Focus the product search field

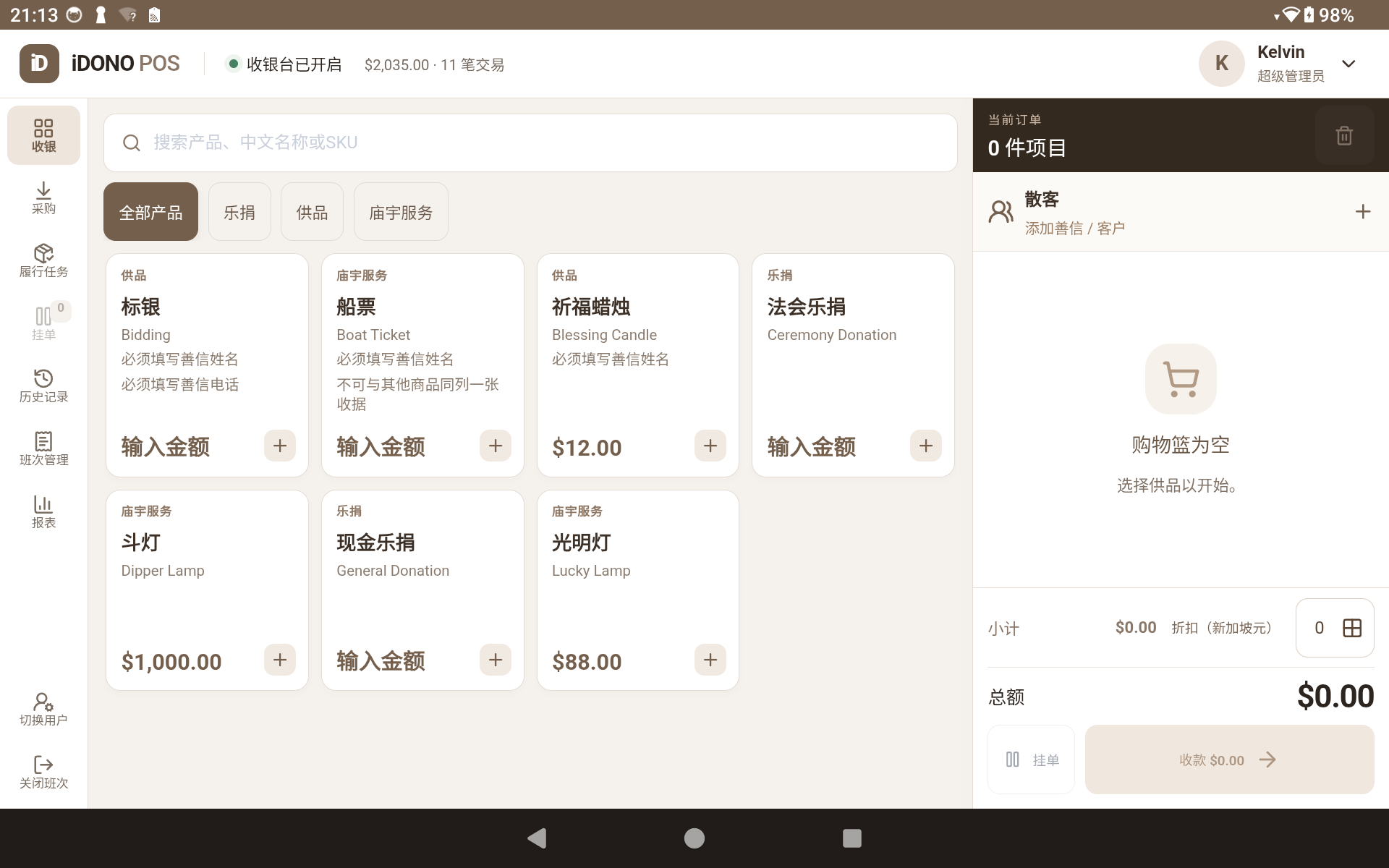(x=531, y=142)
